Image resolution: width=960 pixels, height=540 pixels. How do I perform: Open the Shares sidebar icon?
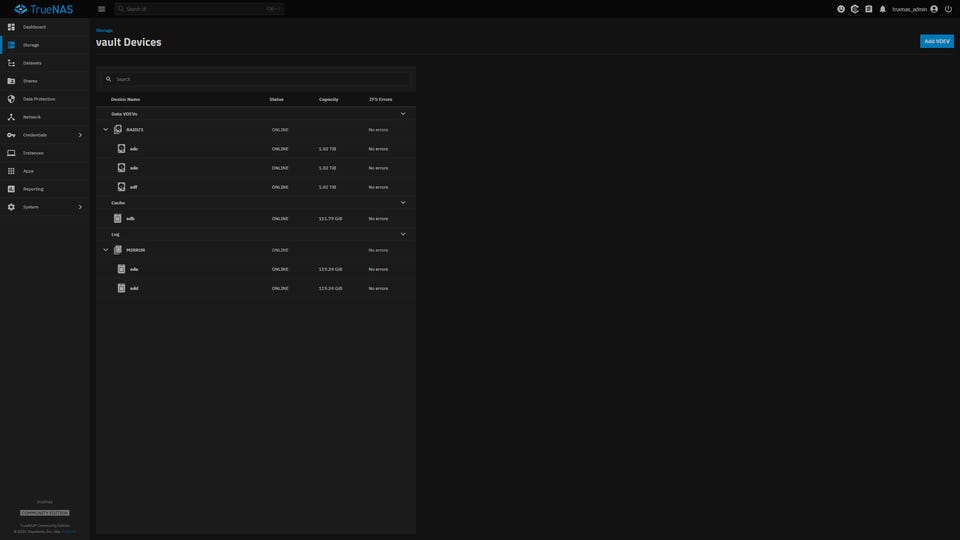click(x=11, y=81)
